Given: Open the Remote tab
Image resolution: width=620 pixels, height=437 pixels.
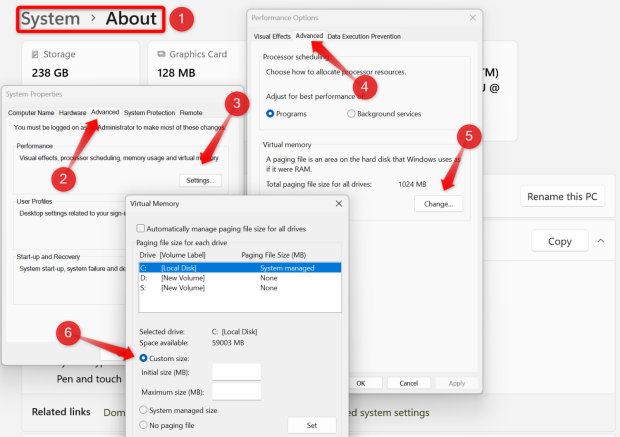Looking at the screenshot, I should tap(191, 113).
